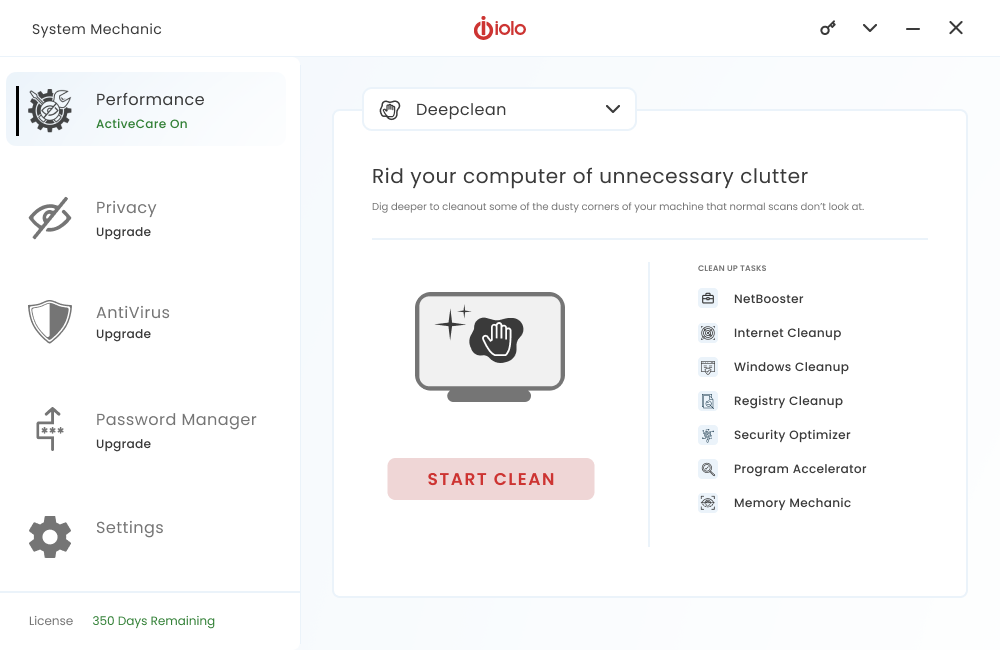Expand the Deepclean dropdown arrow
This screenshot has height=650, width=1000.
(613, 109)
